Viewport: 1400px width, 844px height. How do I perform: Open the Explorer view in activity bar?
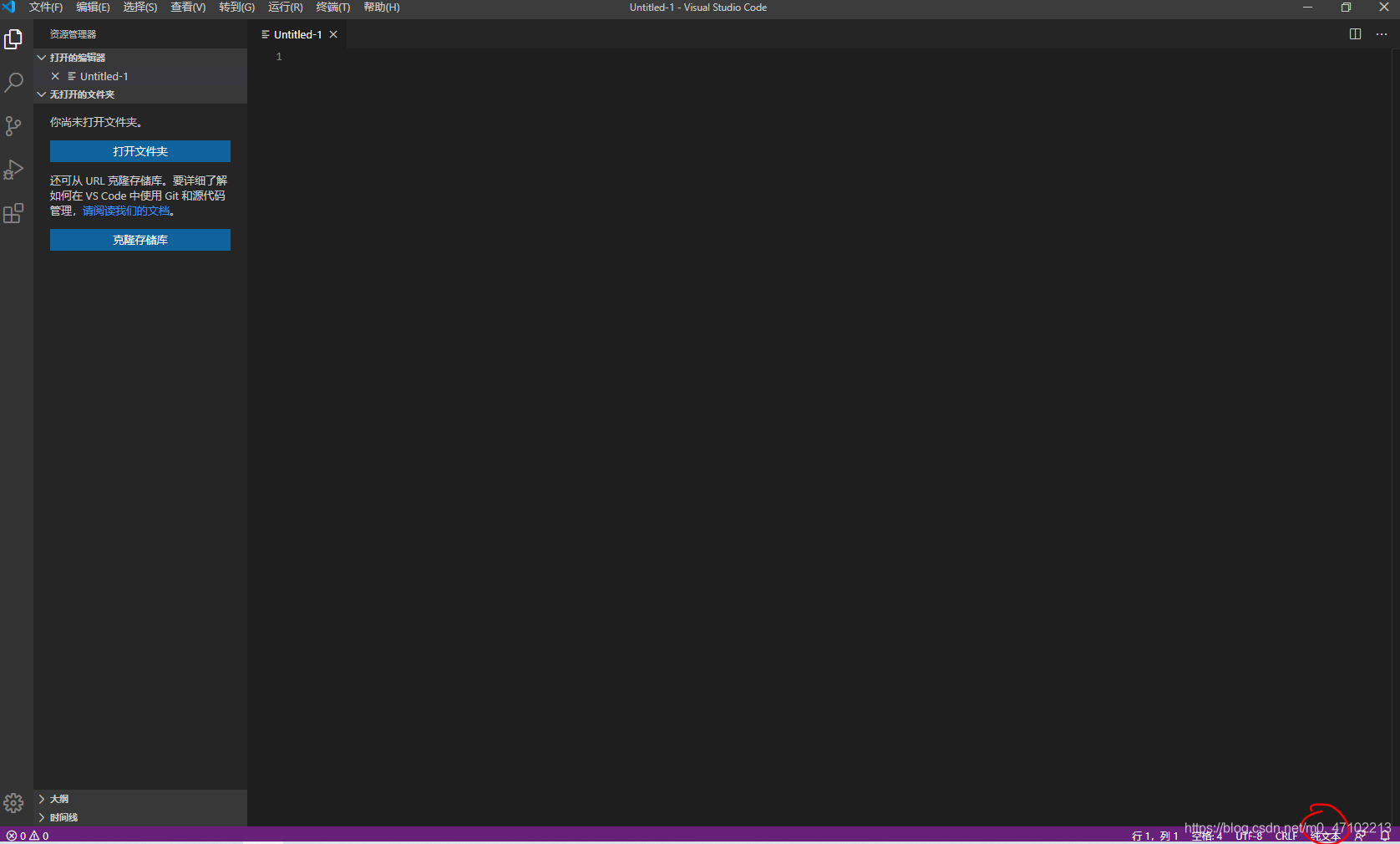(x=13, y=39)
